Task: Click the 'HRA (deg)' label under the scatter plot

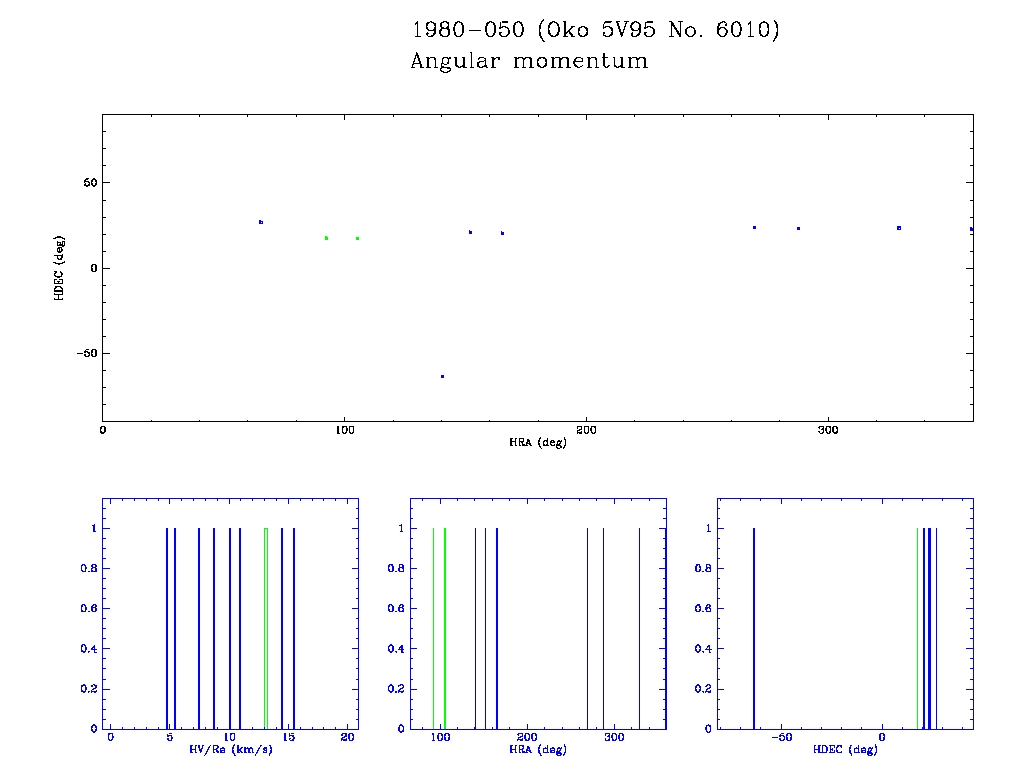Action: (x=537, y=442)
